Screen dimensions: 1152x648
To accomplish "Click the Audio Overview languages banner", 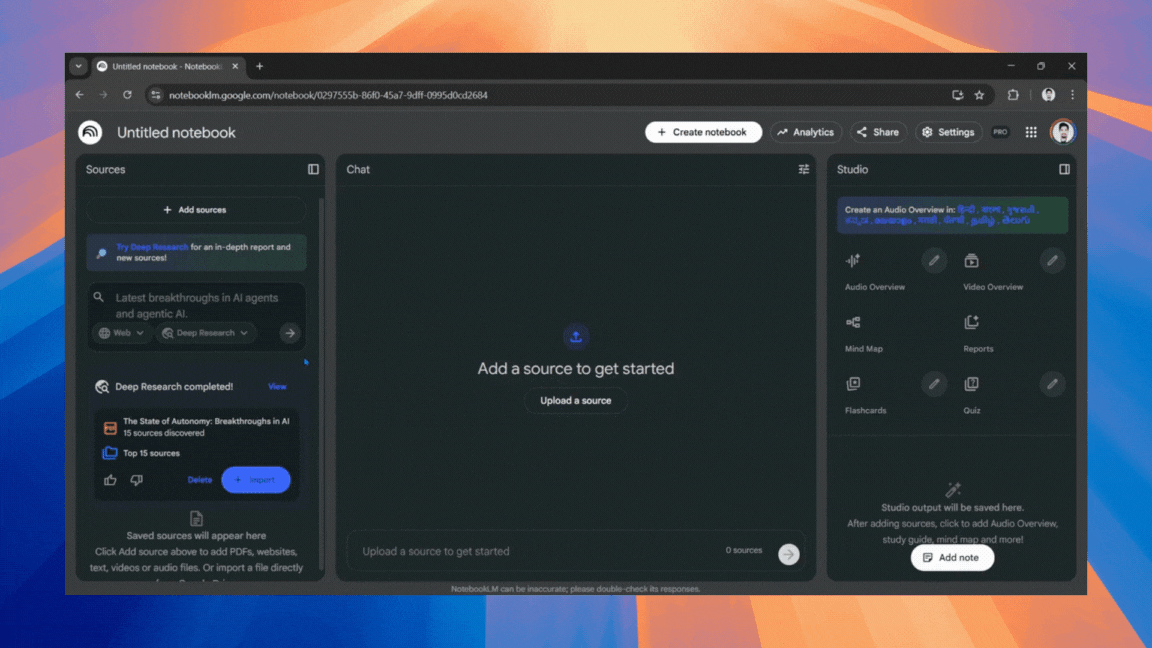I will [x=952, y=215].
